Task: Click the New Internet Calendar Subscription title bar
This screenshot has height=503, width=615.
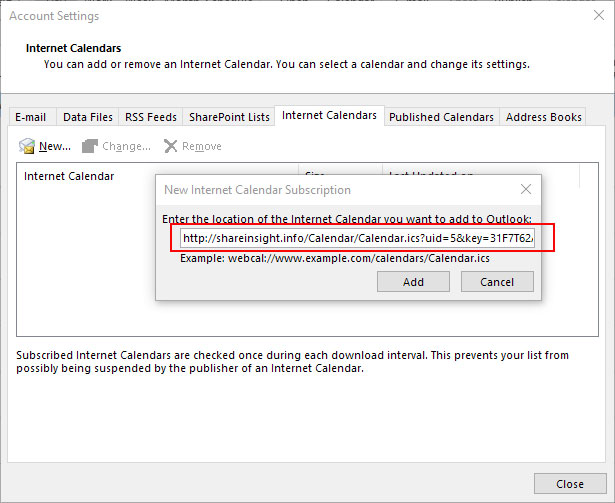Action: [300, 189]
